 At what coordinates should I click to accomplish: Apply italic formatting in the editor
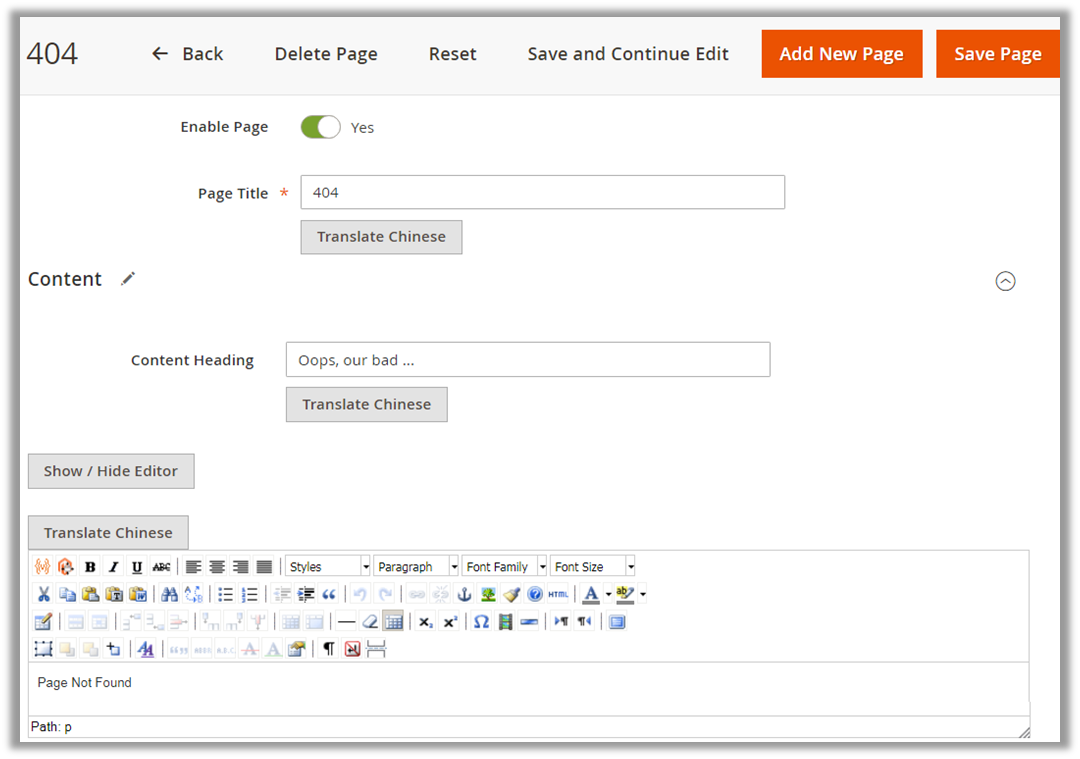click(114, 567)
